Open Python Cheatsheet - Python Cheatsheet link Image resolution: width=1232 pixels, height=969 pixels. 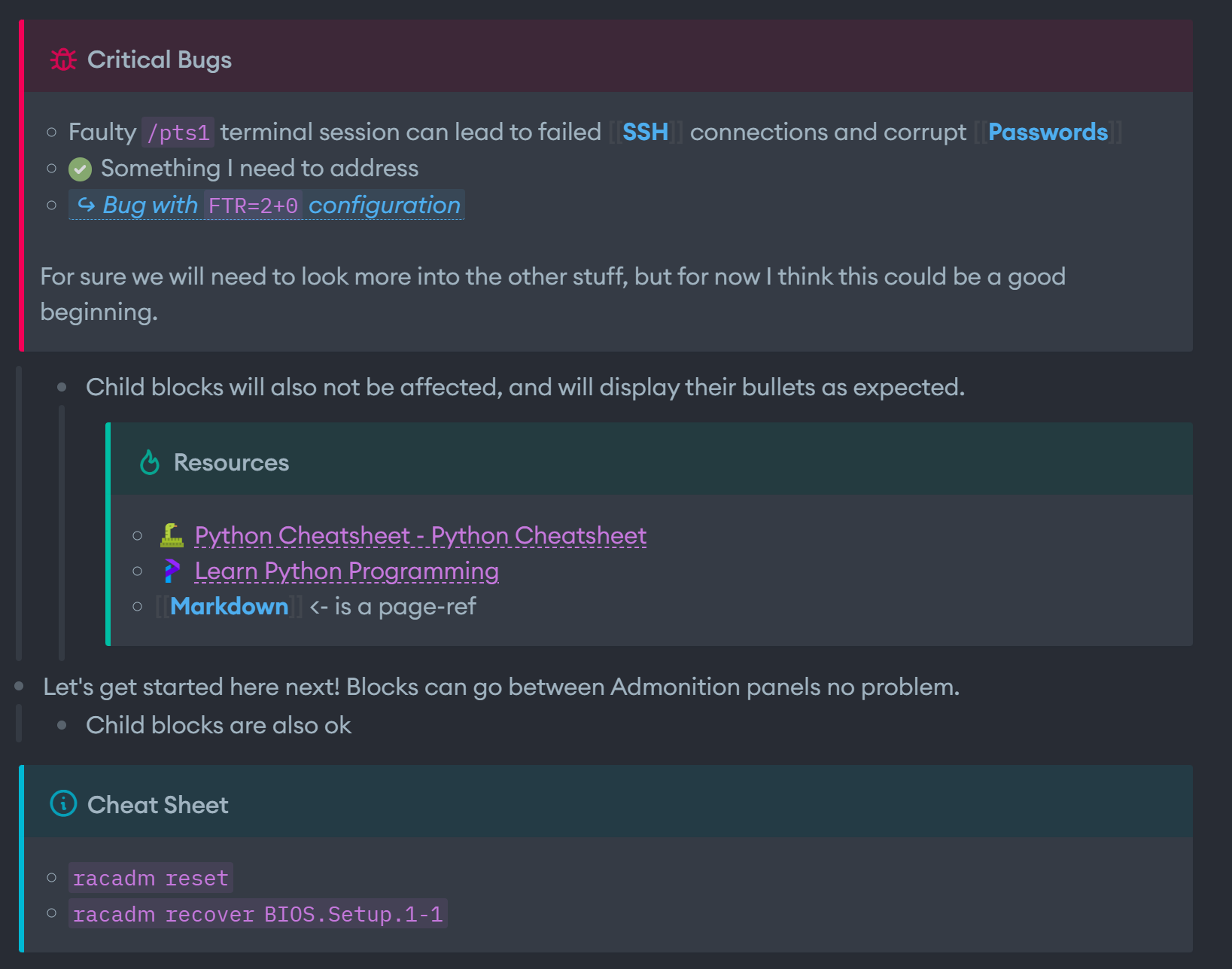(x=420, y=535)
